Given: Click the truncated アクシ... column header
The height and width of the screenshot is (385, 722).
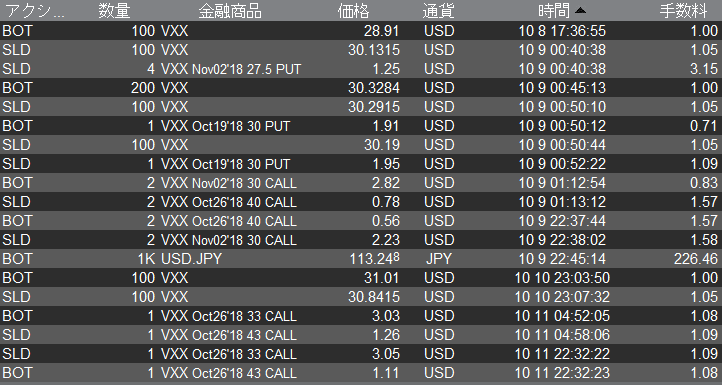Looking at the screenshot, I should [34, 11].
